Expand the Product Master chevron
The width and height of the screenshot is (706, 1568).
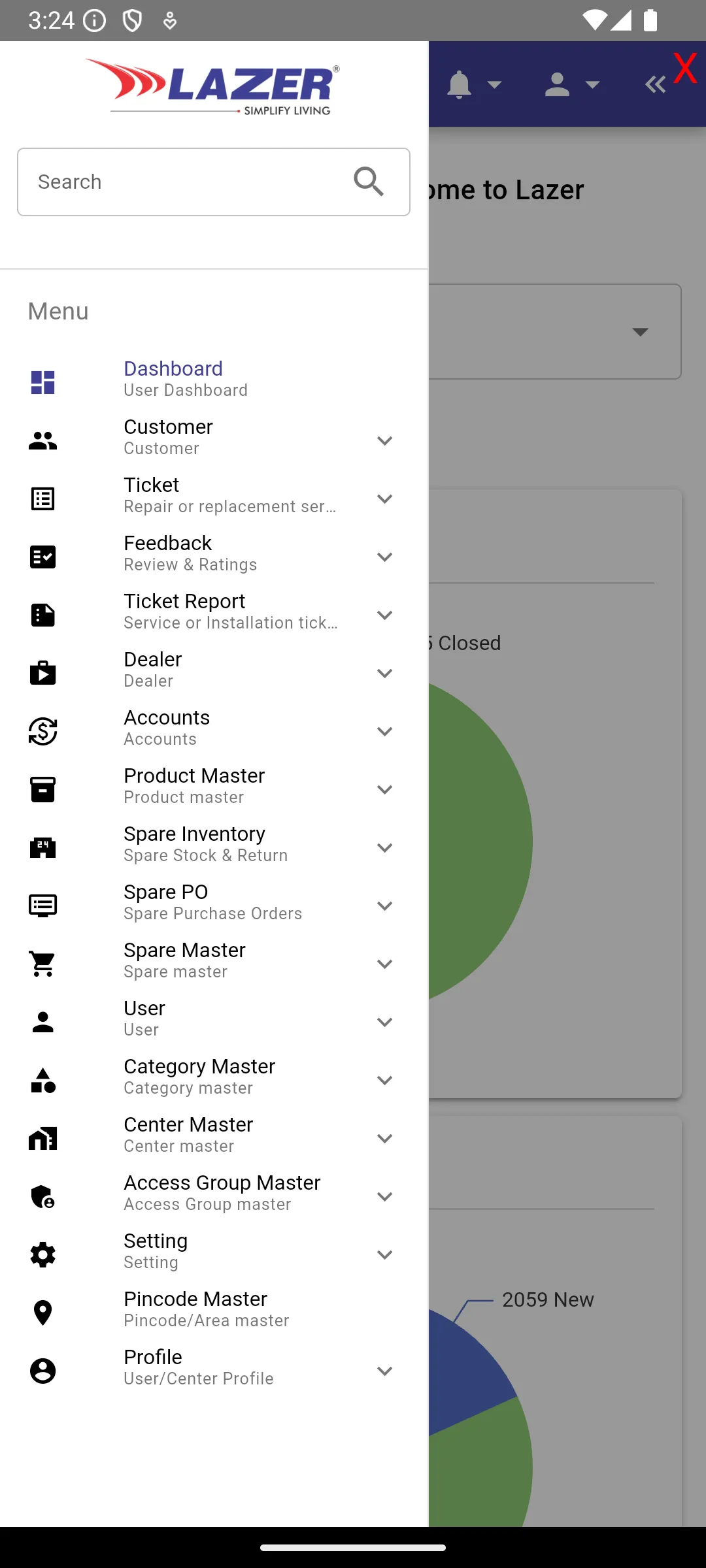[385, 790]
